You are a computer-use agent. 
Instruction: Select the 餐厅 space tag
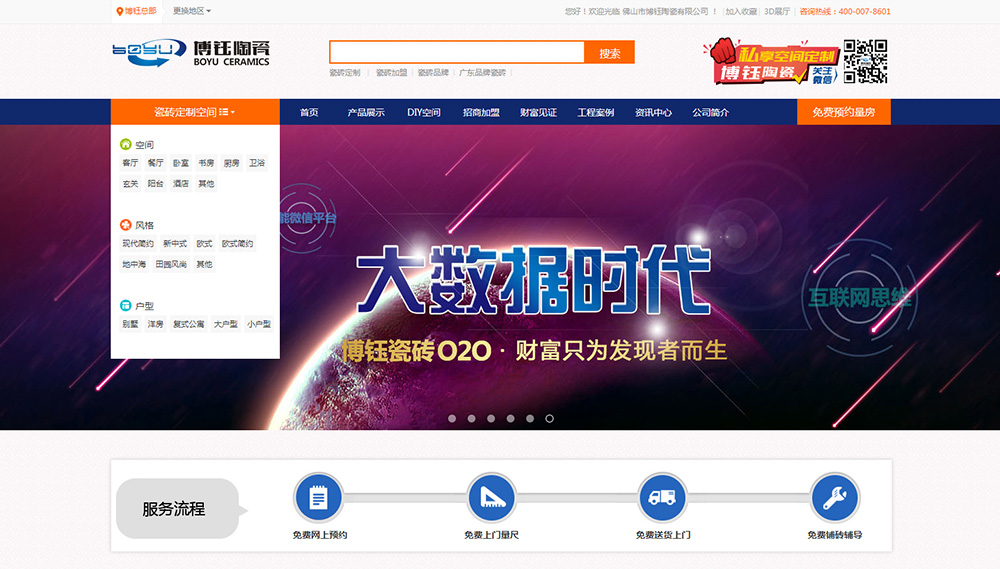pos(156,163)
